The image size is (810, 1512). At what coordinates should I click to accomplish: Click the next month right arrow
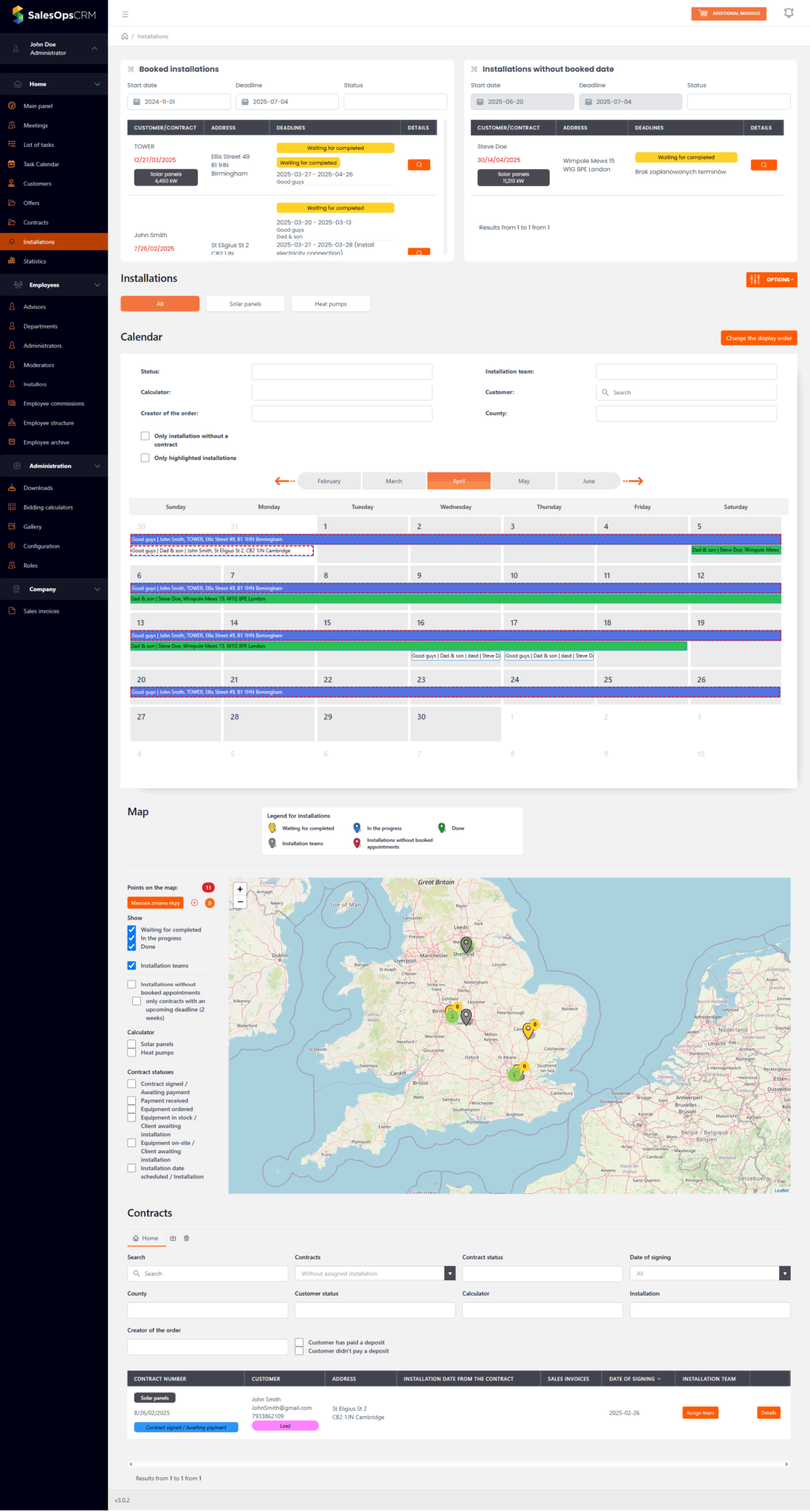coord(633,481)
